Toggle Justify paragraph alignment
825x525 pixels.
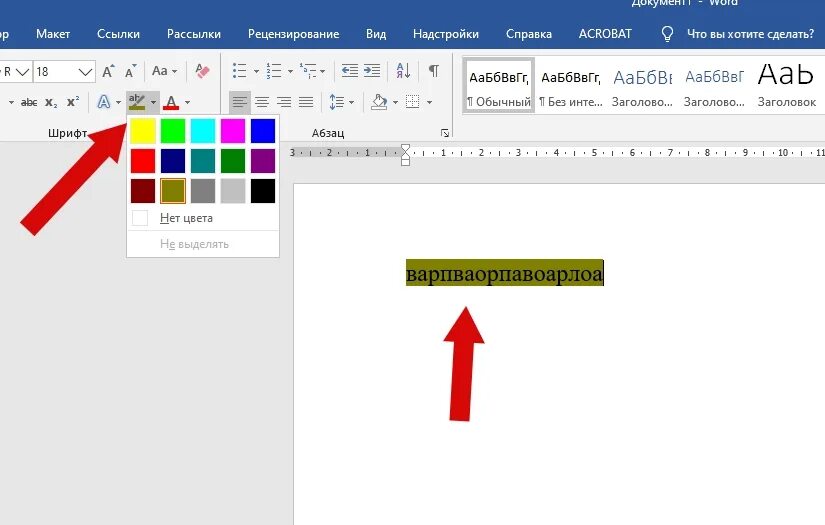306,102
